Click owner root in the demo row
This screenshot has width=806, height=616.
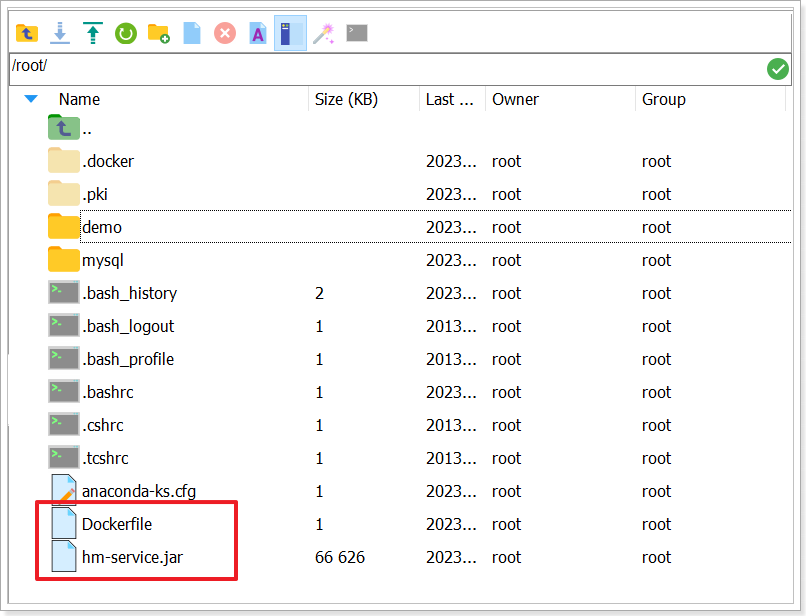pos(506,227)
